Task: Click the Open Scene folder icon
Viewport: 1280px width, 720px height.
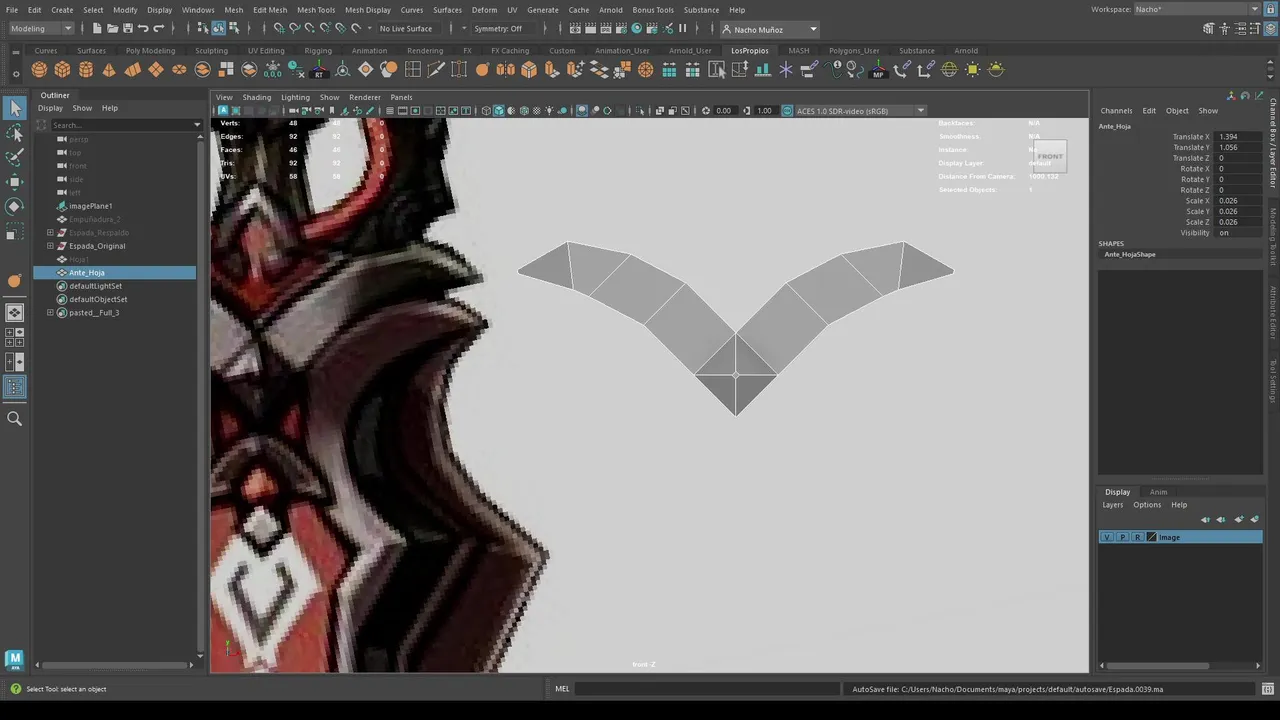Action: [112, 28]
